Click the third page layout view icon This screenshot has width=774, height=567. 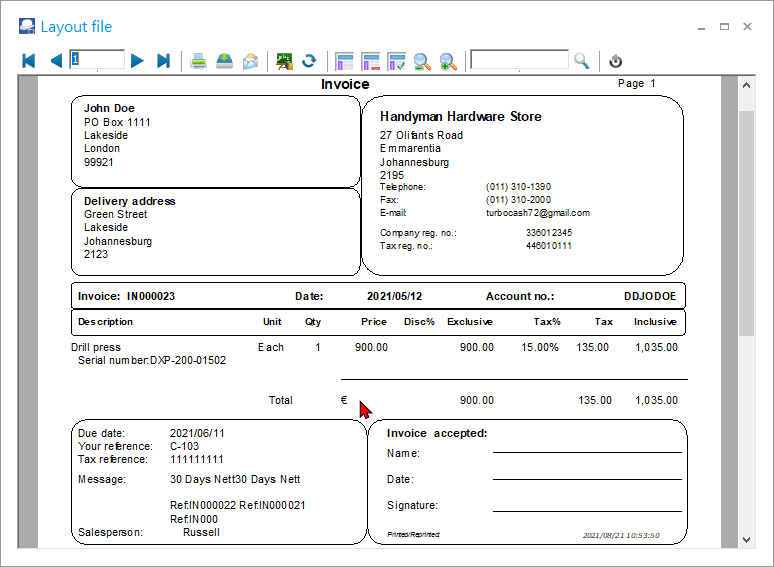pos(396,61)
